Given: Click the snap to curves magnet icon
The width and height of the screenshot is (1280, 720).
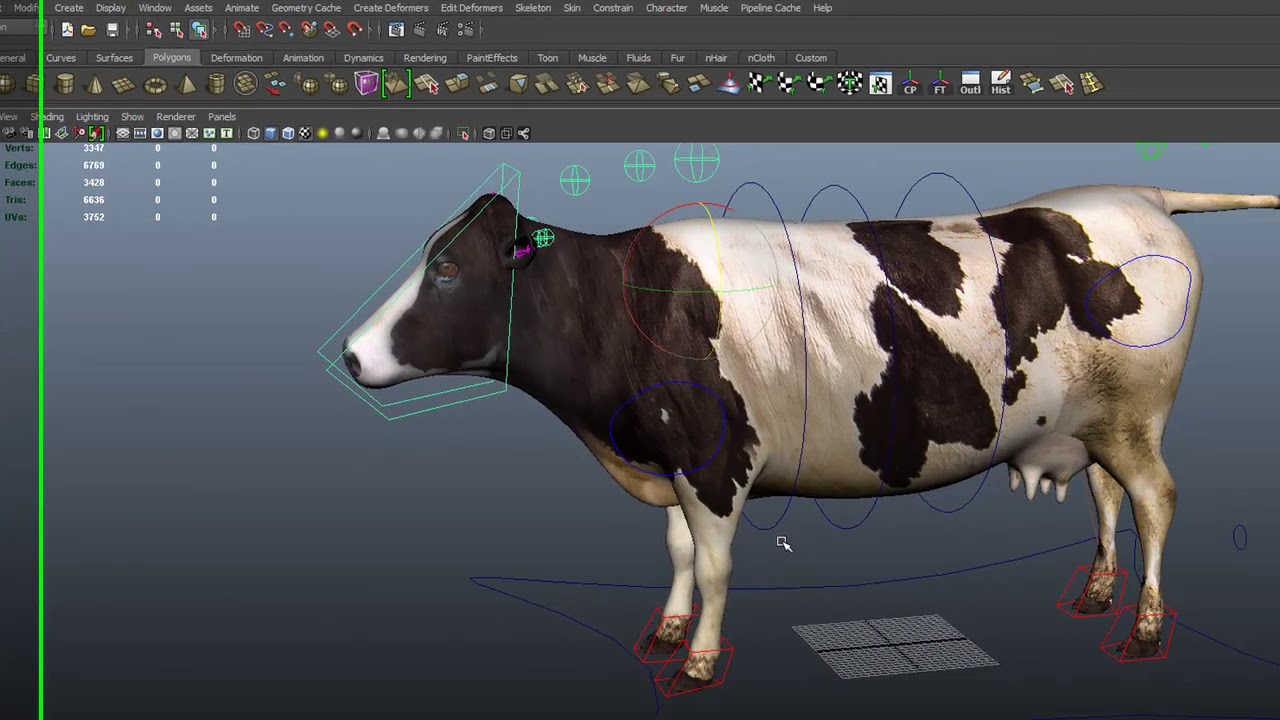Looking at the screenshot, I should 264,30.
